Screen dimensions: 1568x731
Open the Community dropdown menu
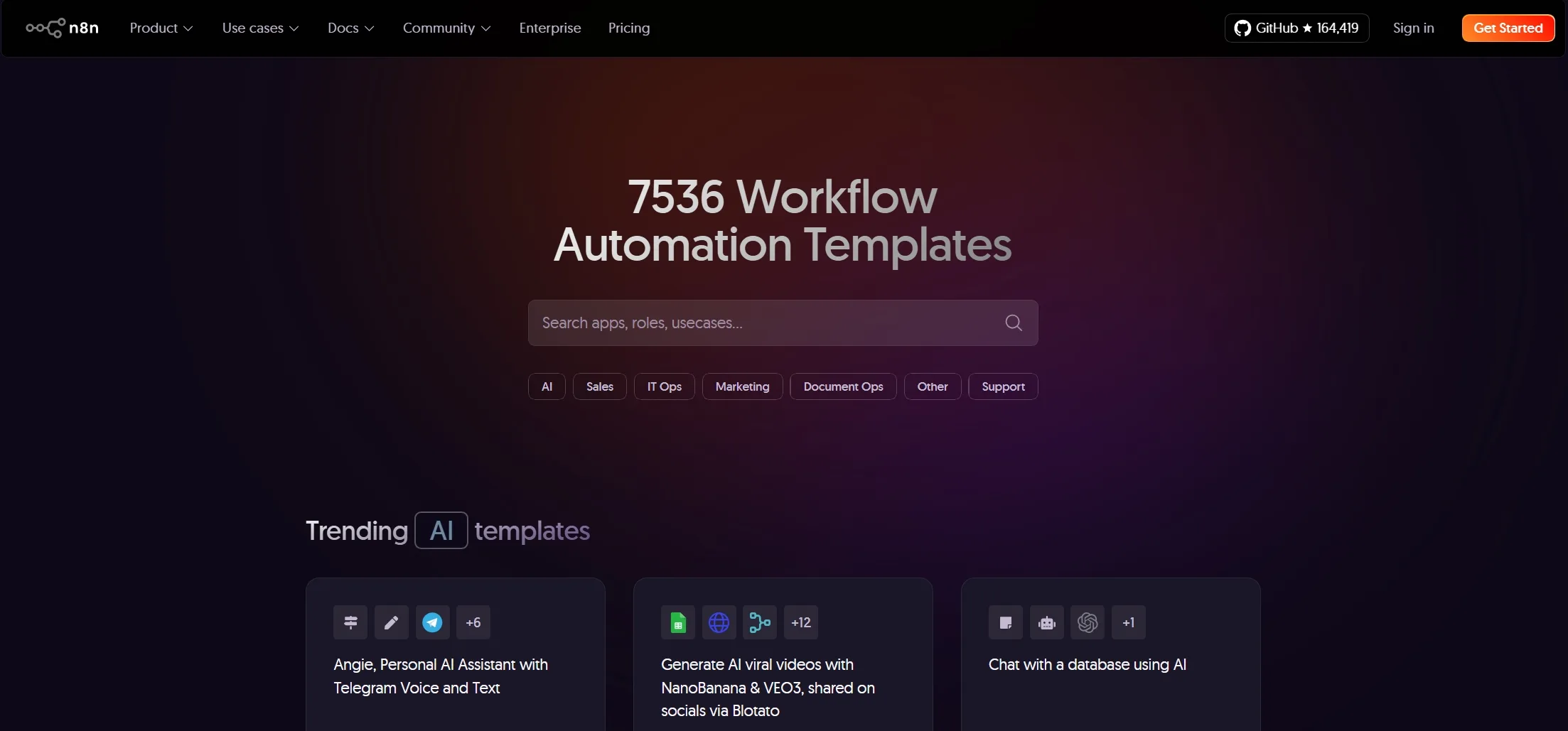click(x=446, y=28)
